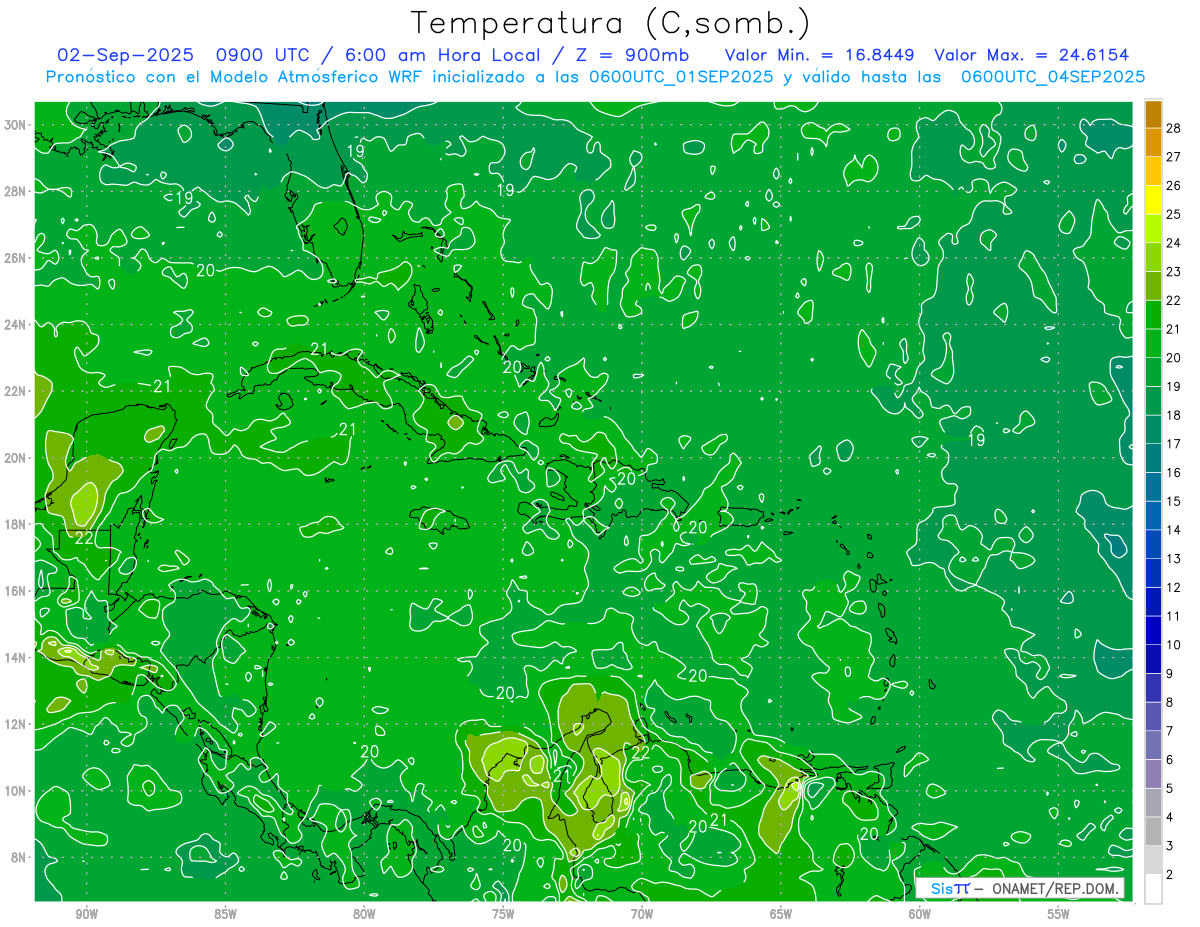Click the "18N" latitude axis label
The image size is (1200, 927).
click(17, 524)
